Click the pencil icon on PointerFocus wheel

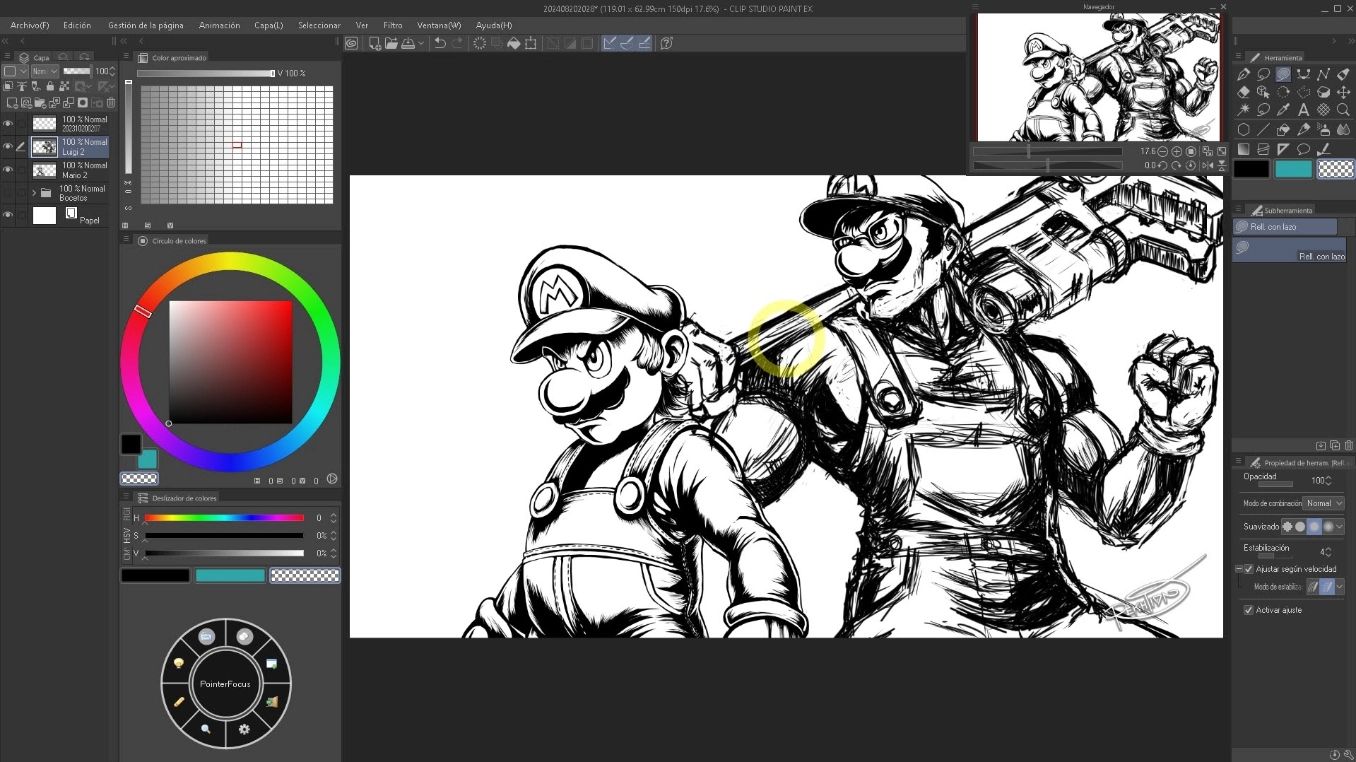tap(179, 702)
